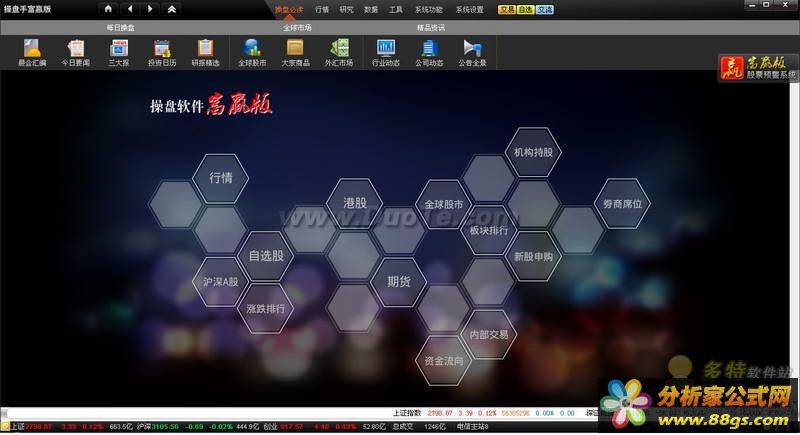This screenshot has width=800, height=435.
Task: Open the 涨跌排行 hexagon tile
Action: coord(266,309)
